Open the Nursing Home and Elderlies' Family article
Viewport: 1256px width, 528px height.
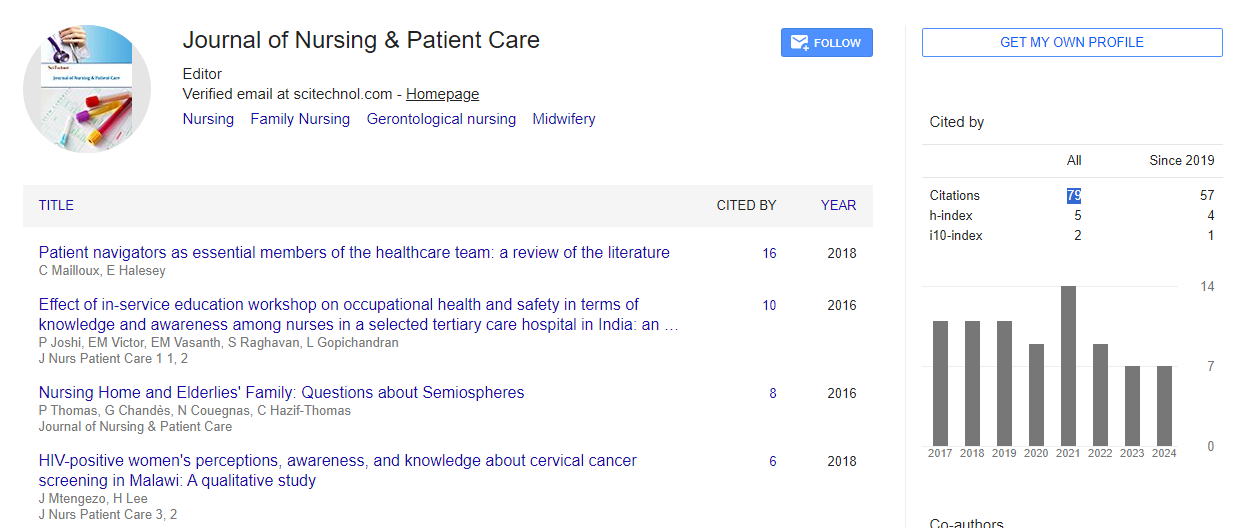[281, 393]
